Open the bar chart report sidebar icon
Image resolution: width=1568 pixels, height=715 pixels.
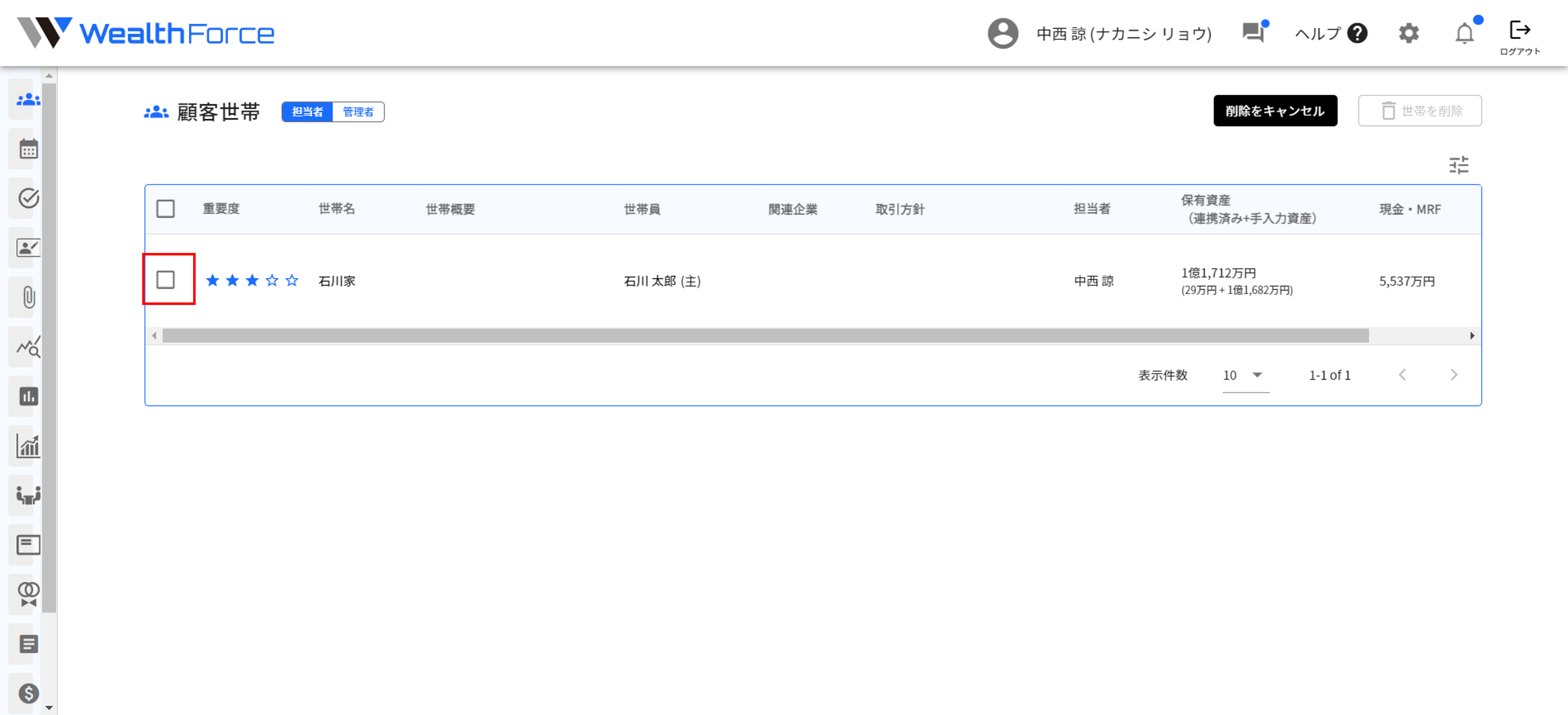(x=28, y=397)
